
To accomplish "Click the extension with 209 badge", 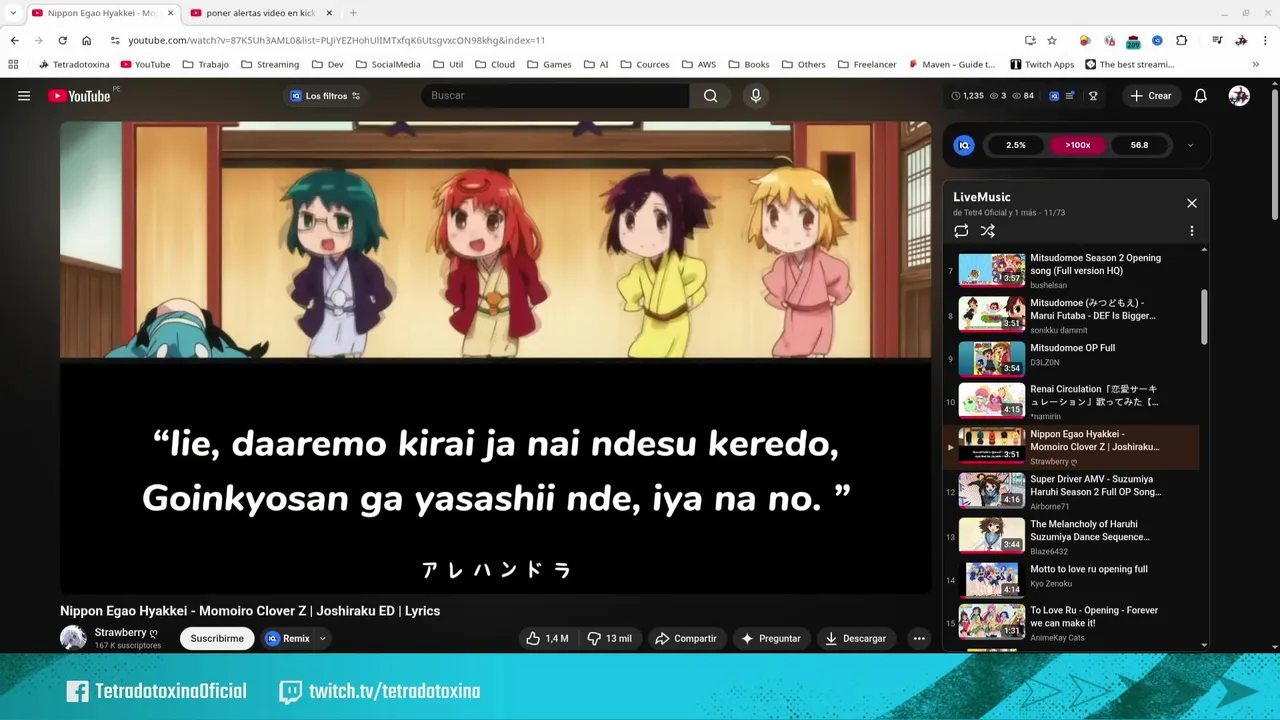I will point(1133,40).
